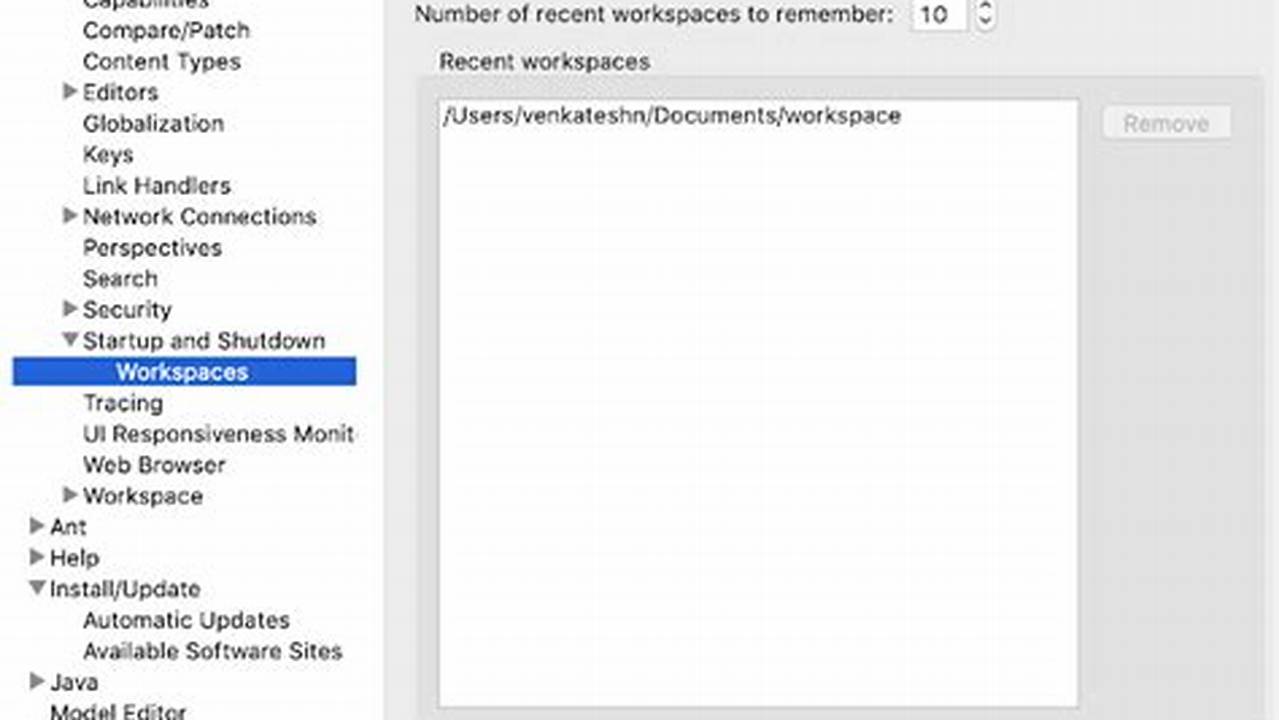The image size is (1279, 720).
Task: Select the Compare/Patch preference page
Action: click(166, 31)
